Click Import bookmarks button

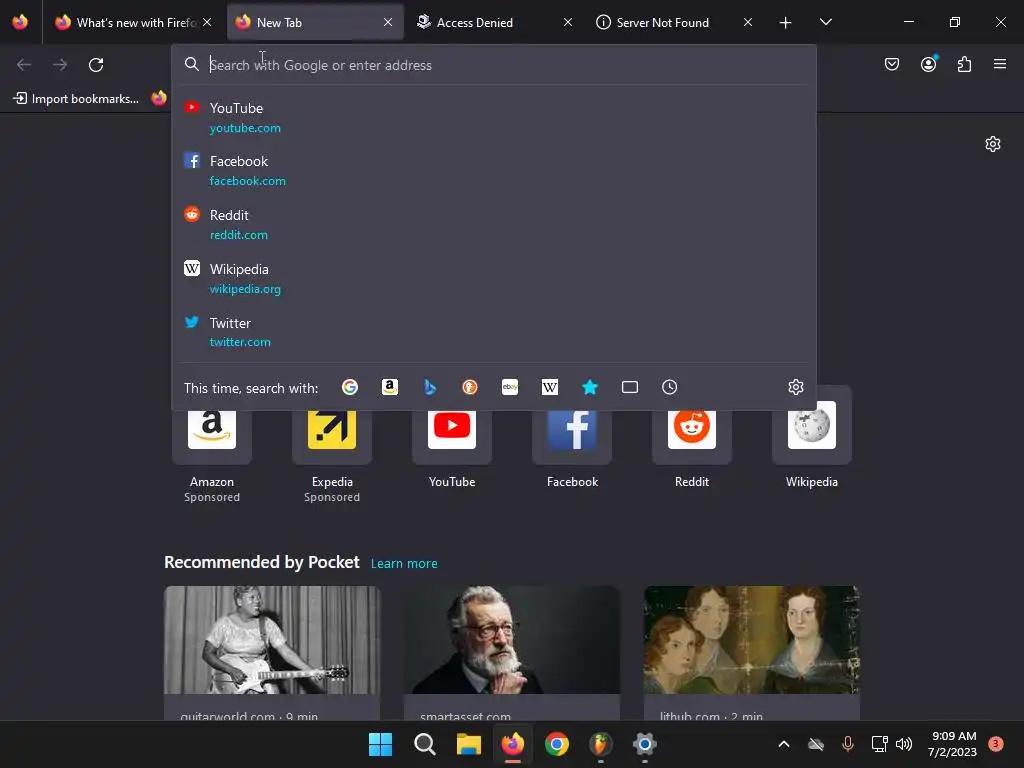[x=76, y=99]
